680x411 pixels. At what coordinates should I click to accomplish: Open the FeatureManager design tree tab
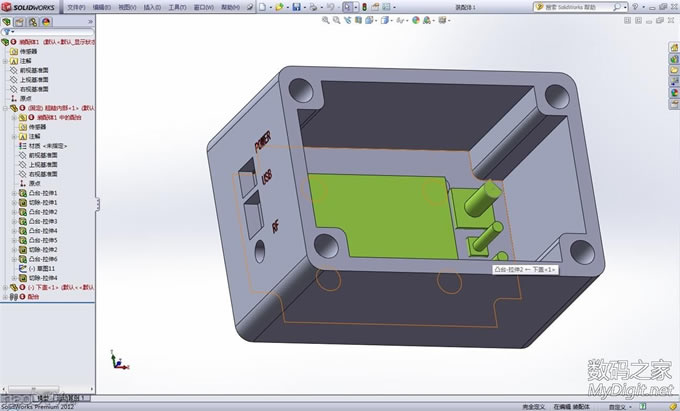(x=7, y=20)
